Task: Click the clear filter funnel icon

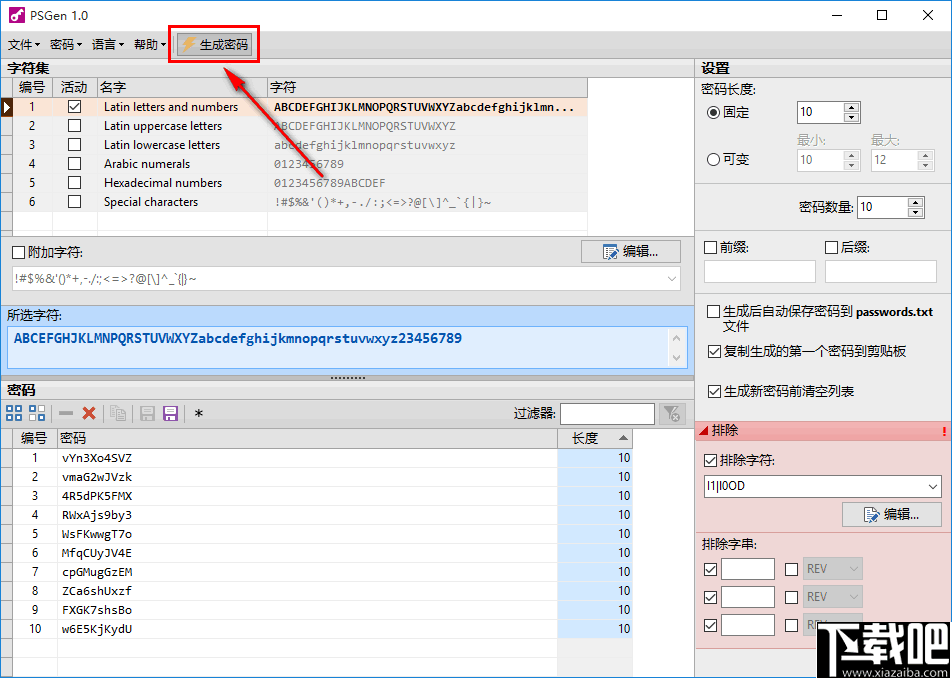Action: (x=671, y=413)
